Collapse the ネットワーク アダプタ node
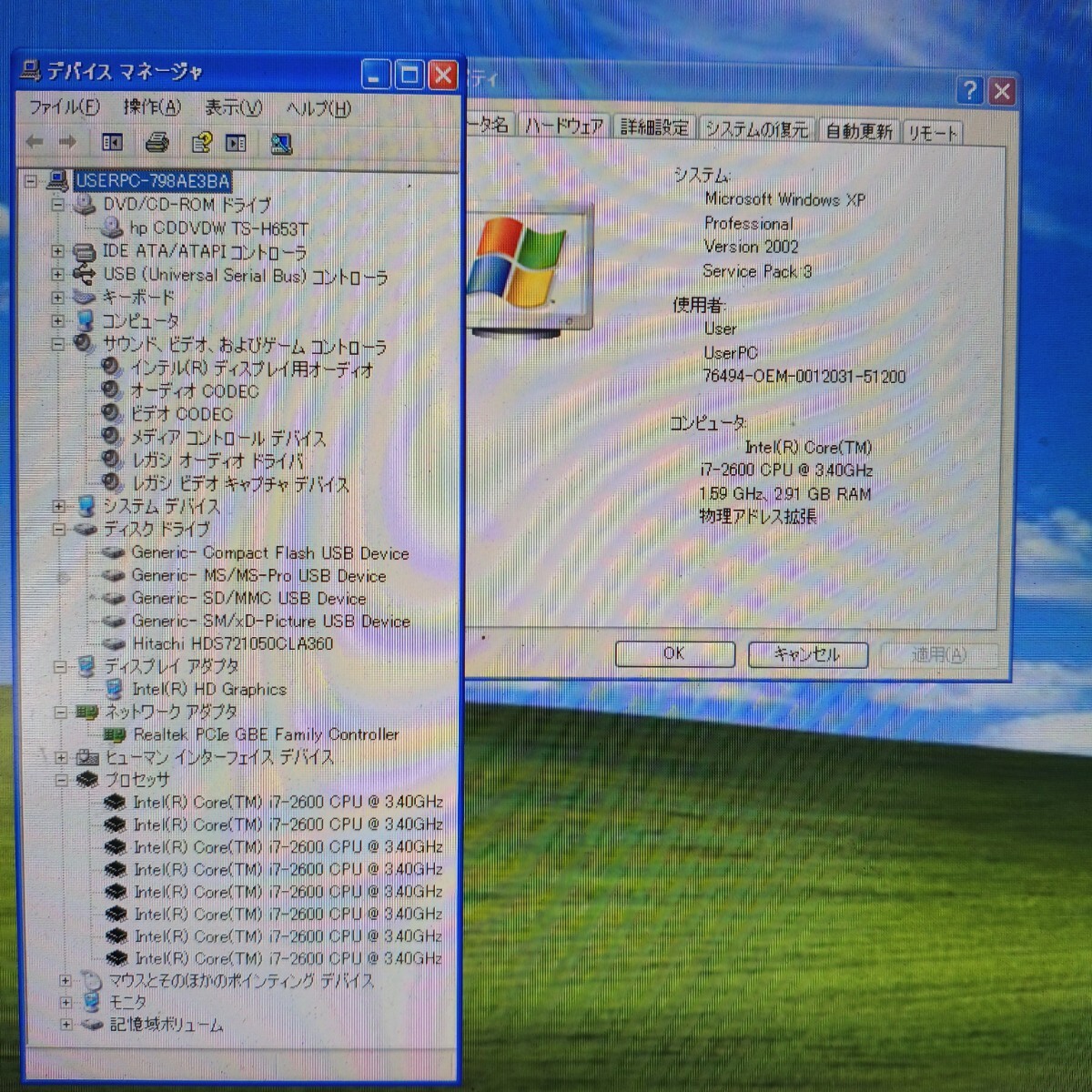This screenshot has width=1092, height=1092. click(60, 712)
